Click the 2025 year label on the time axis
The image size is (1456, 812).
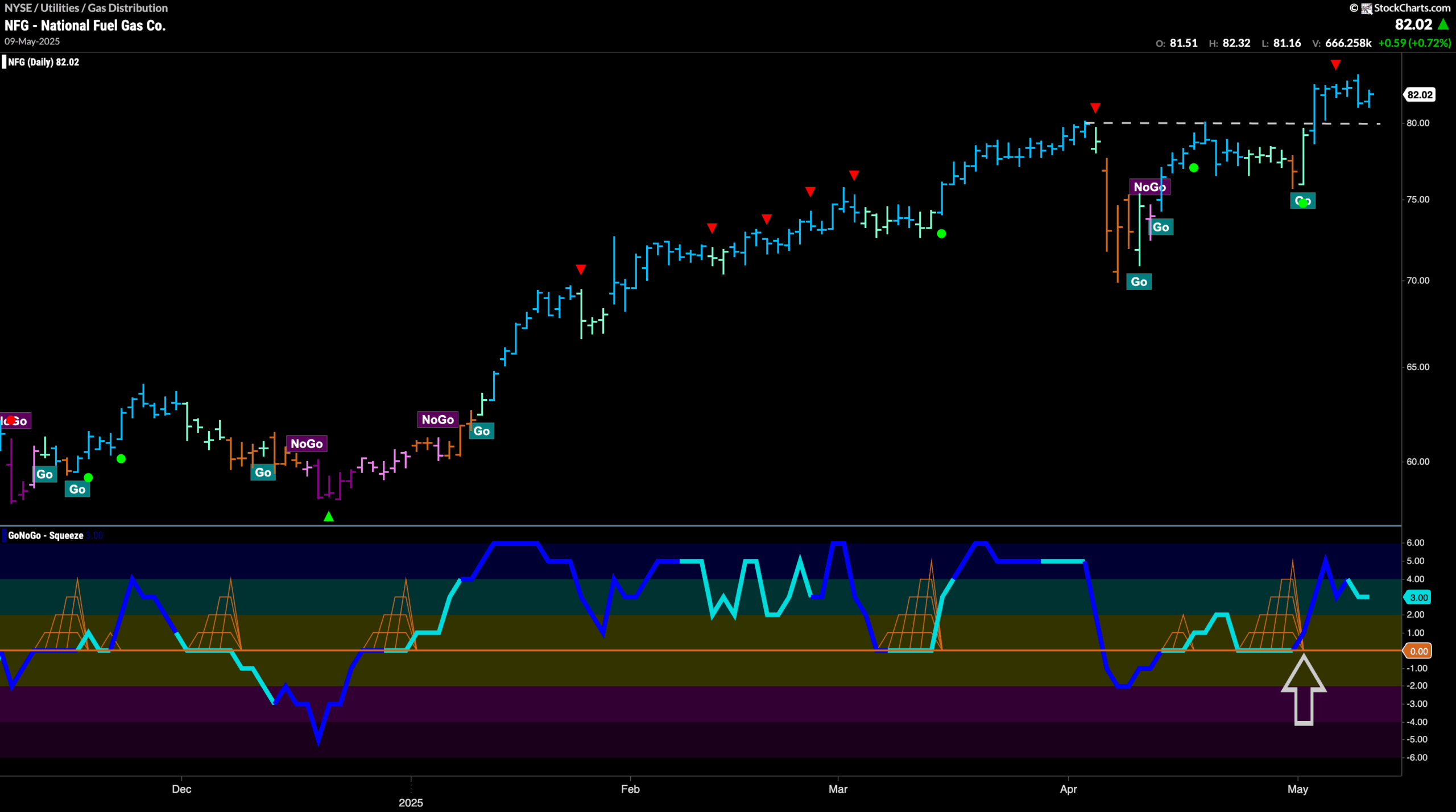pyautogui.click(x=411, y=803)
